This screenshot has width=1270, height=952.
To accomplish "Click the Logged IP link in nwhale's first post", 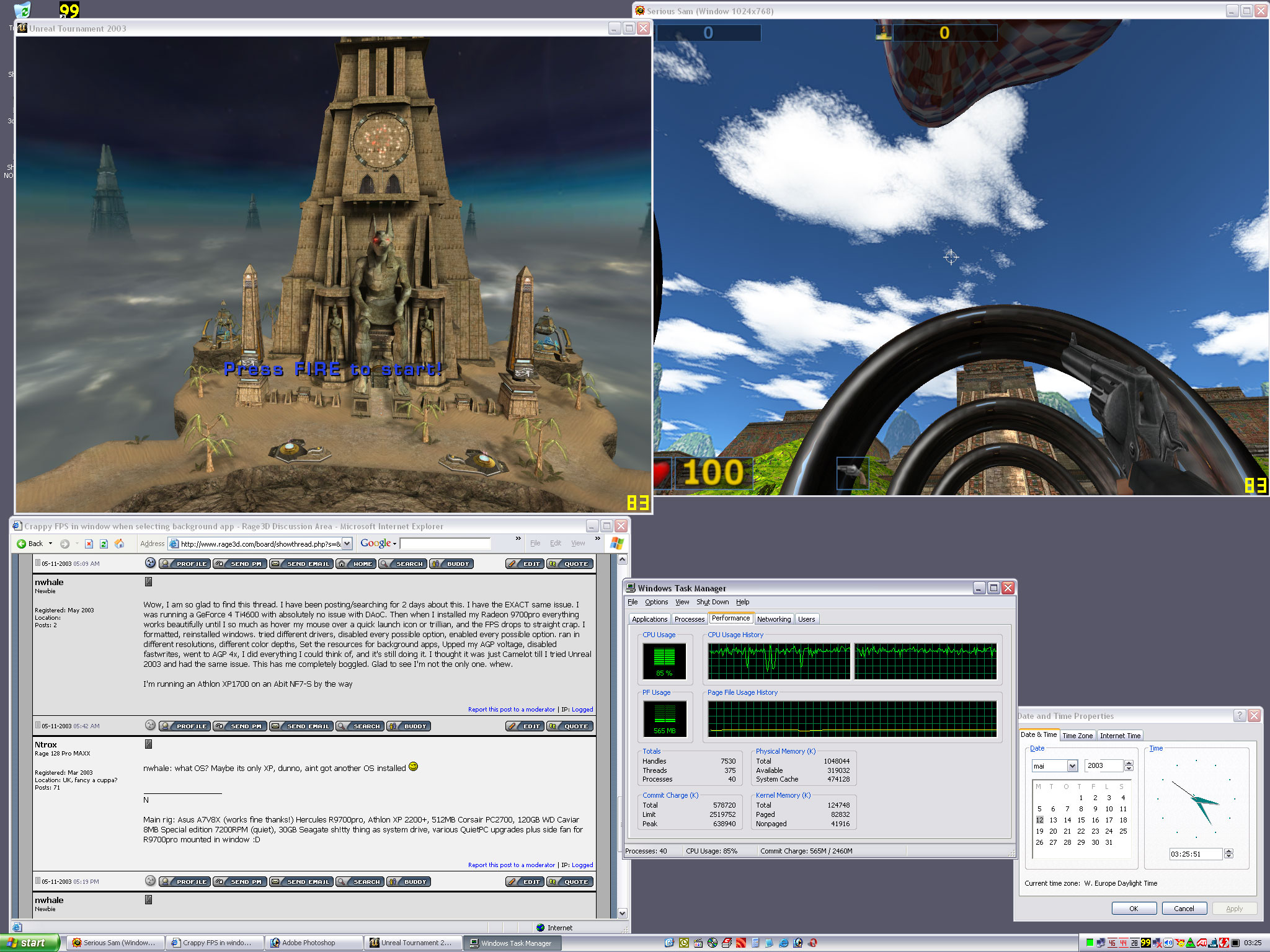I will (x=582, y=709).
